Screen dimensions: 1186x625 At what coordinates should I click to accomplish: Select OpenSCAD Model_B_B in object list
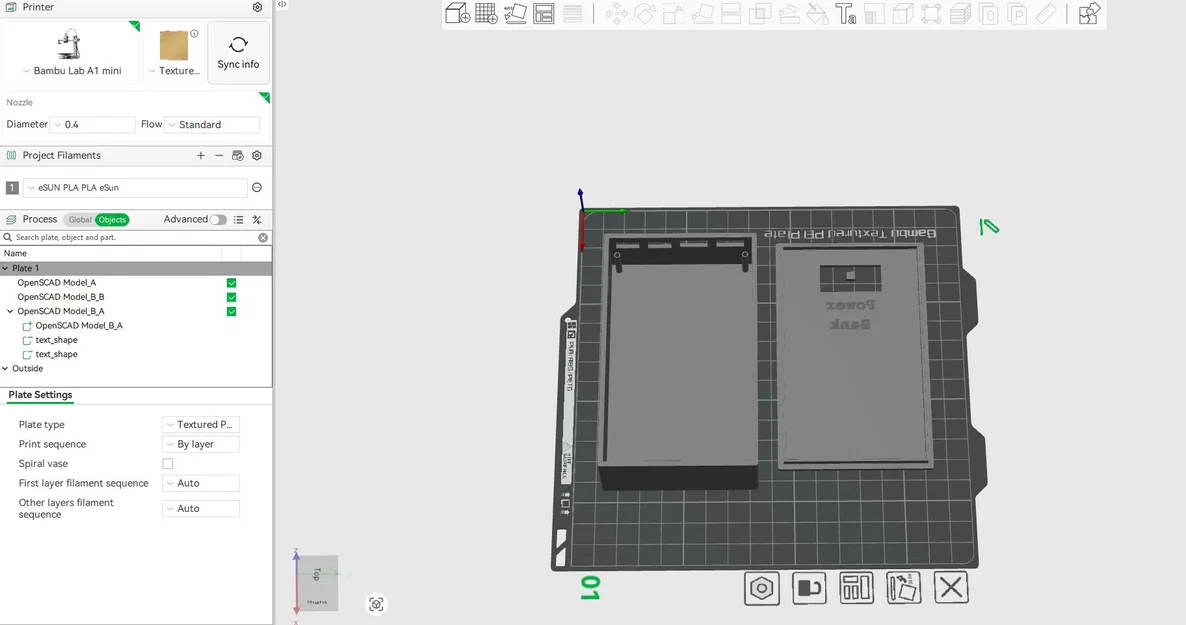click(x=61, y=297)
